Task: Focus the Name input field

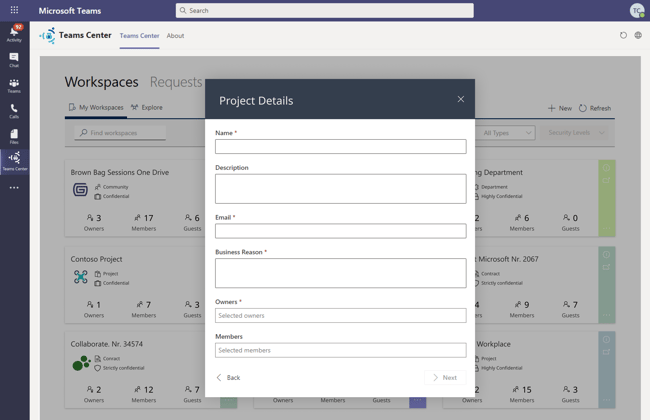Action: point(341,146)
